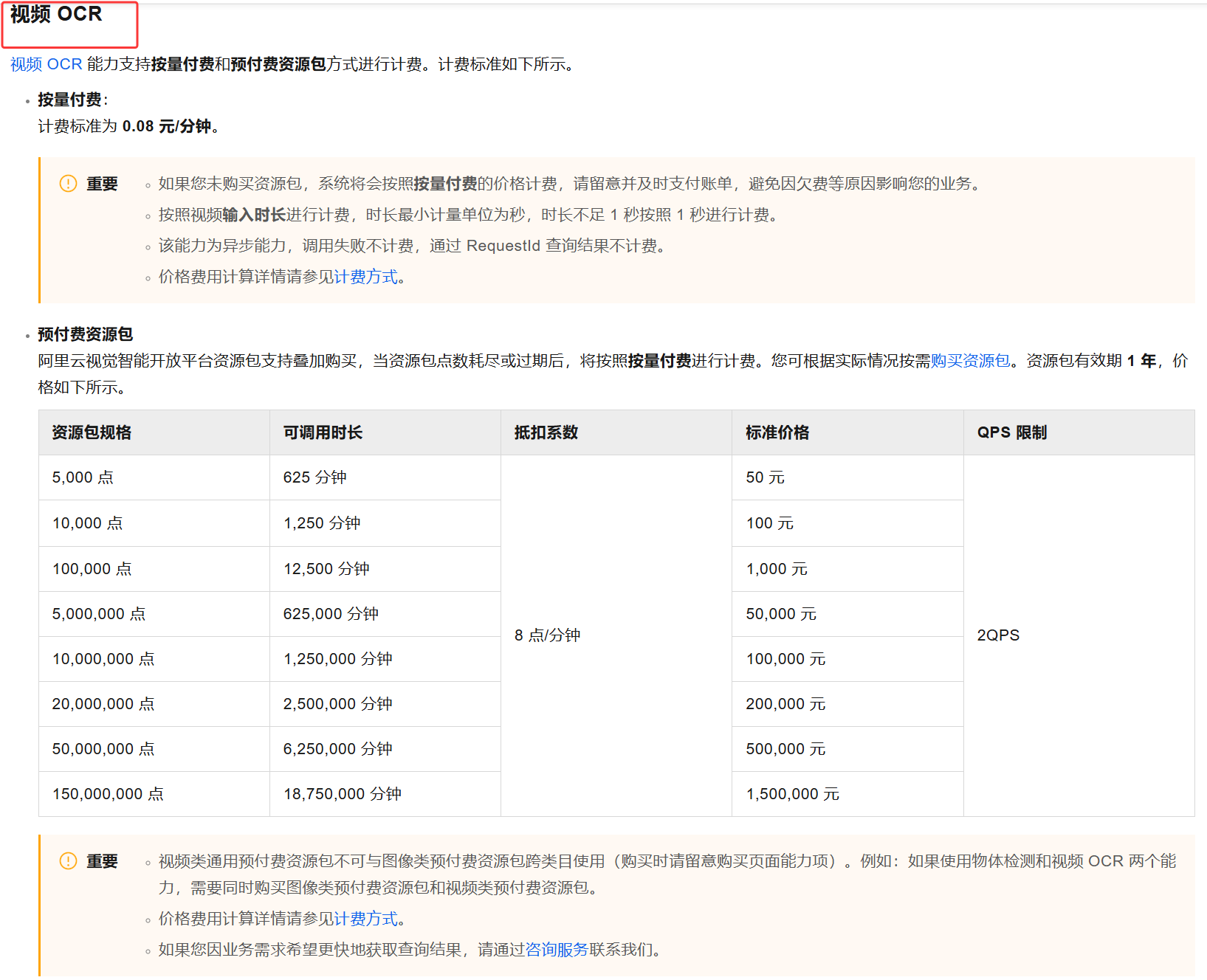The width and height of the screenshot is (1207, 980).
Task: Click the 8 点/分钟 deduction cell
Action: (x=616, y=635)
